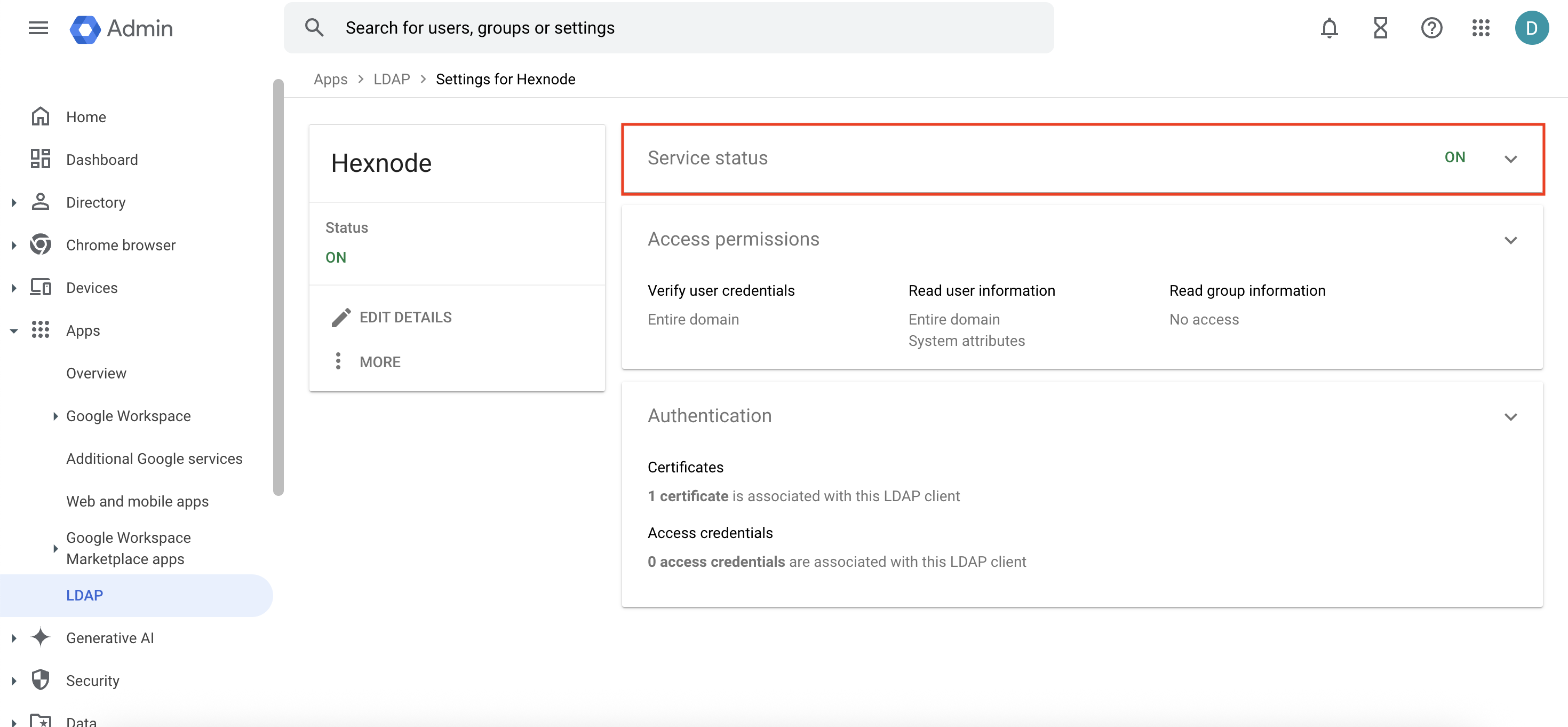Click the LDAP breadcrumb link

392,79
